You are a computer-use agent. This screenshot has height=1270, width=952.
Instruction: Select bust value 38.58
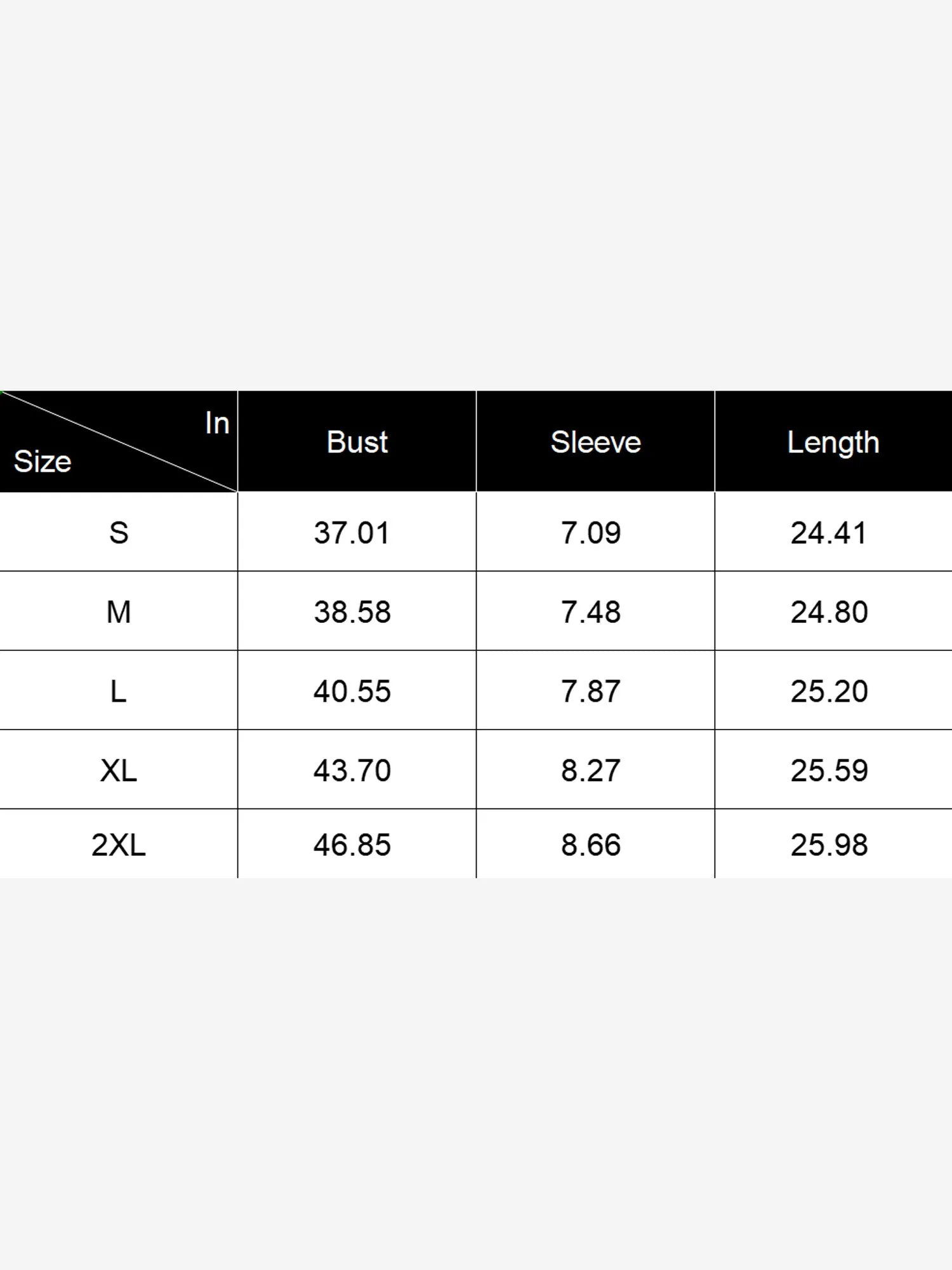point(352,612)
